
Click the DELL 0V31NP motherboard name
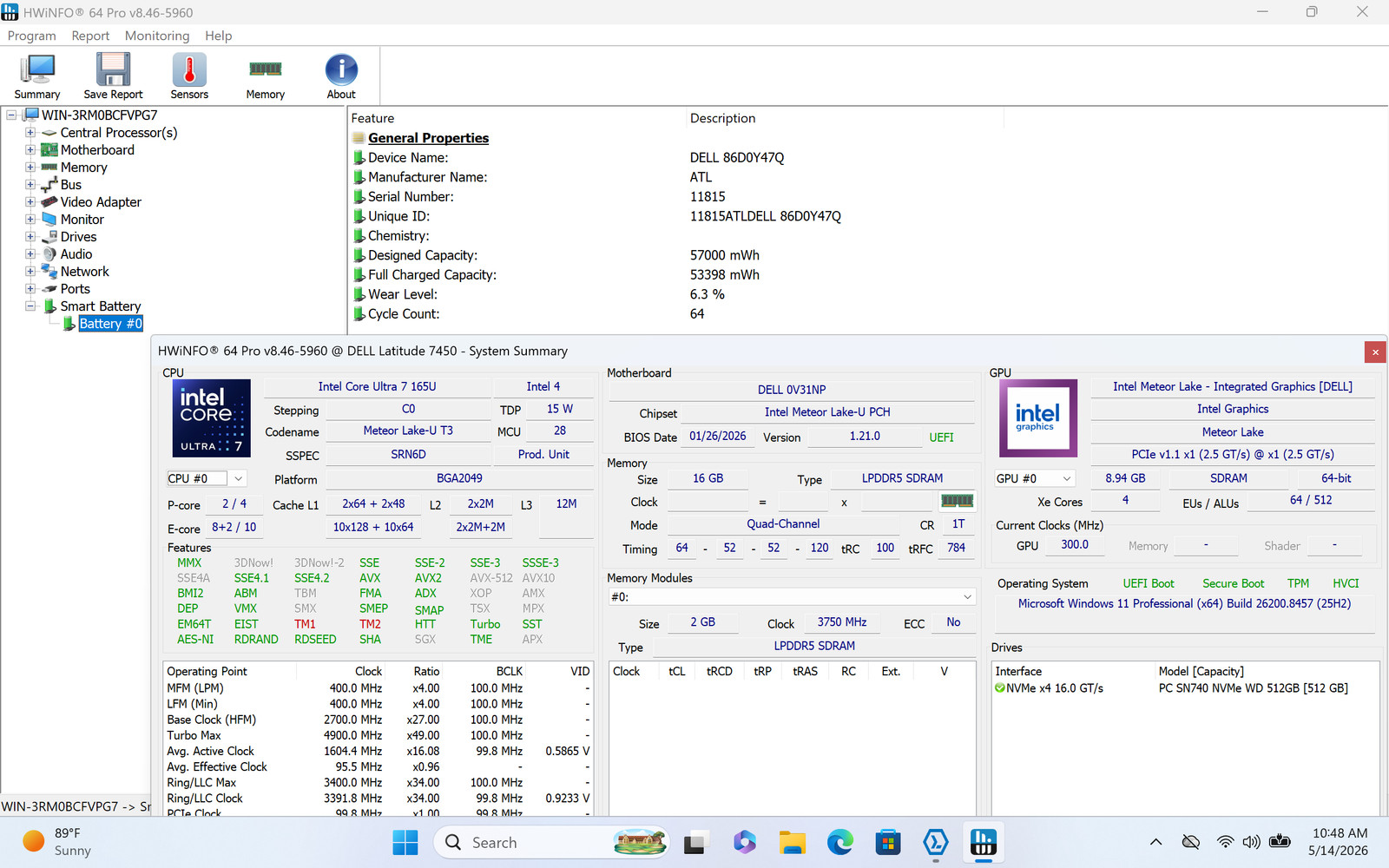[x=792, y=390]
